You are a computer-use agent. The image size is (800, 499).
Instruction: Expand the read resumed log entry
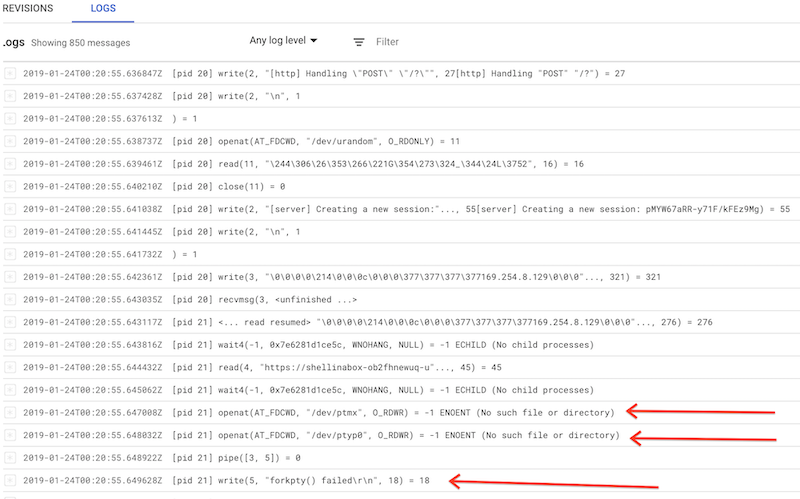10,321
